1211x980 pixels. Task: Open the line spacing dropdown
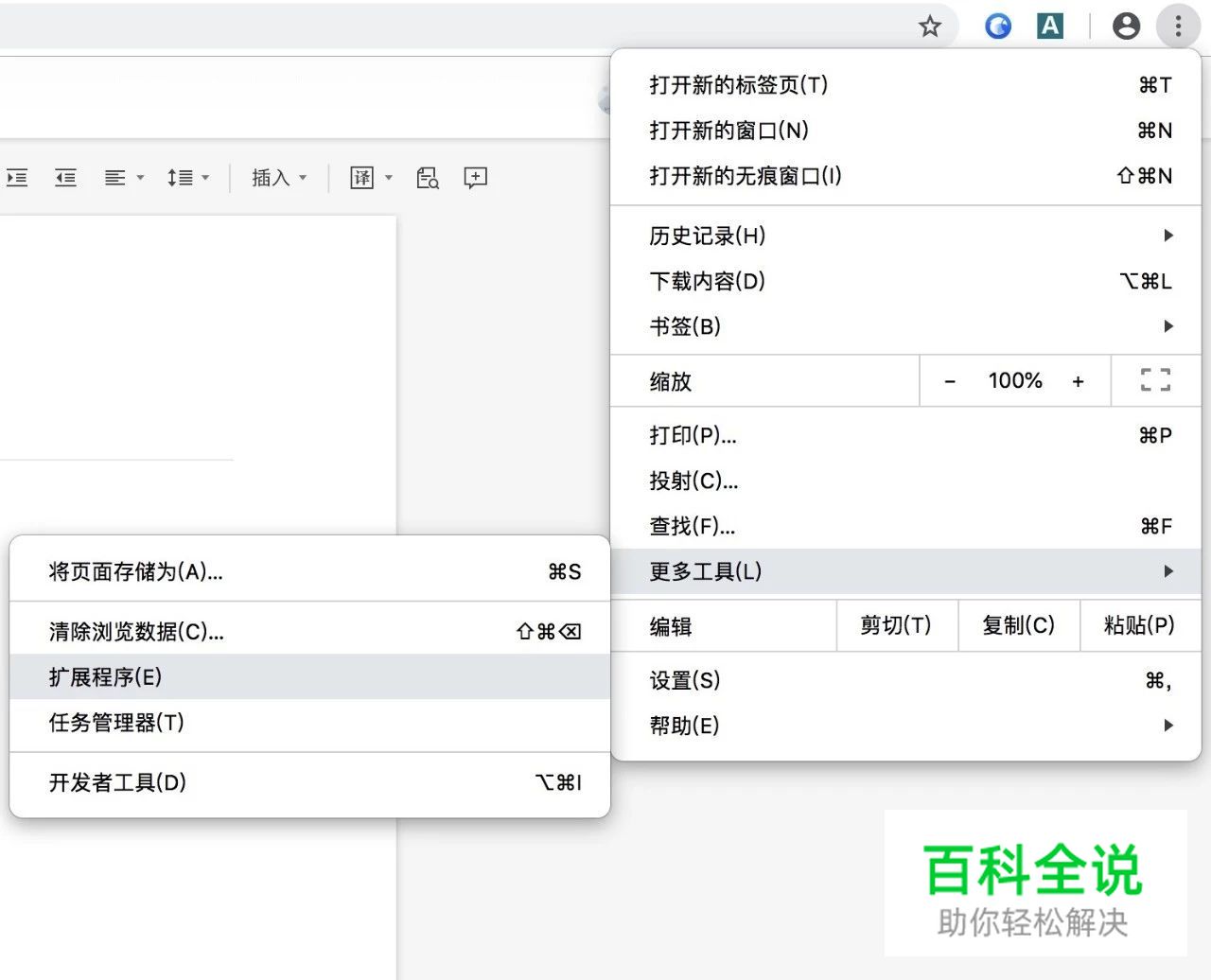click(x=187, y=178)
